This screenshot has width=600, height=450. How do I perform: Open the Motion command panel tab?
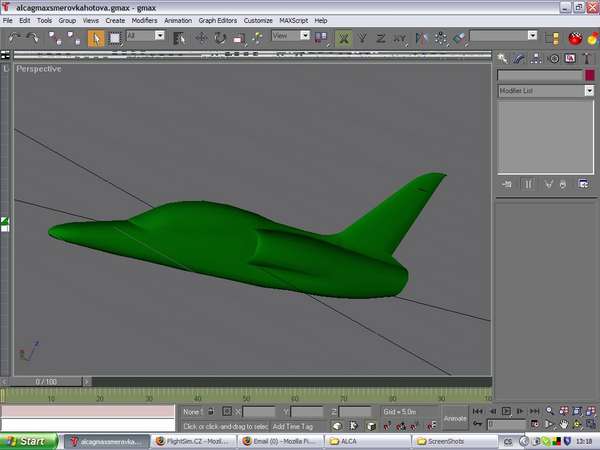pyautogui.click(x=553, y=58)
